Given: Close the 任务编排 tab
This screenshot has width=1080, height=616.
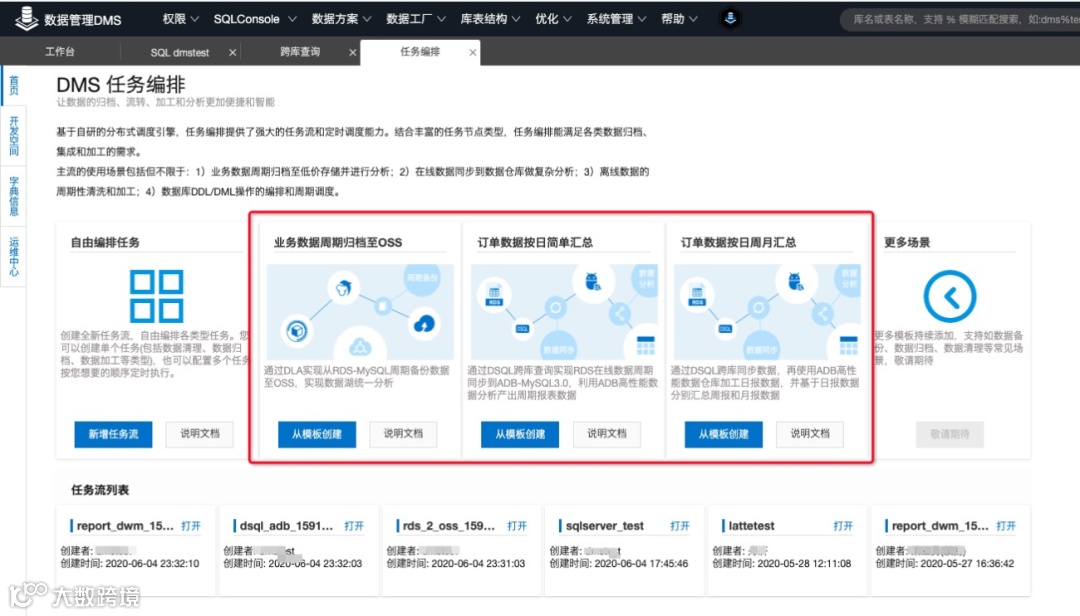Looking at the screenshot, I should (x=472, y=52).
